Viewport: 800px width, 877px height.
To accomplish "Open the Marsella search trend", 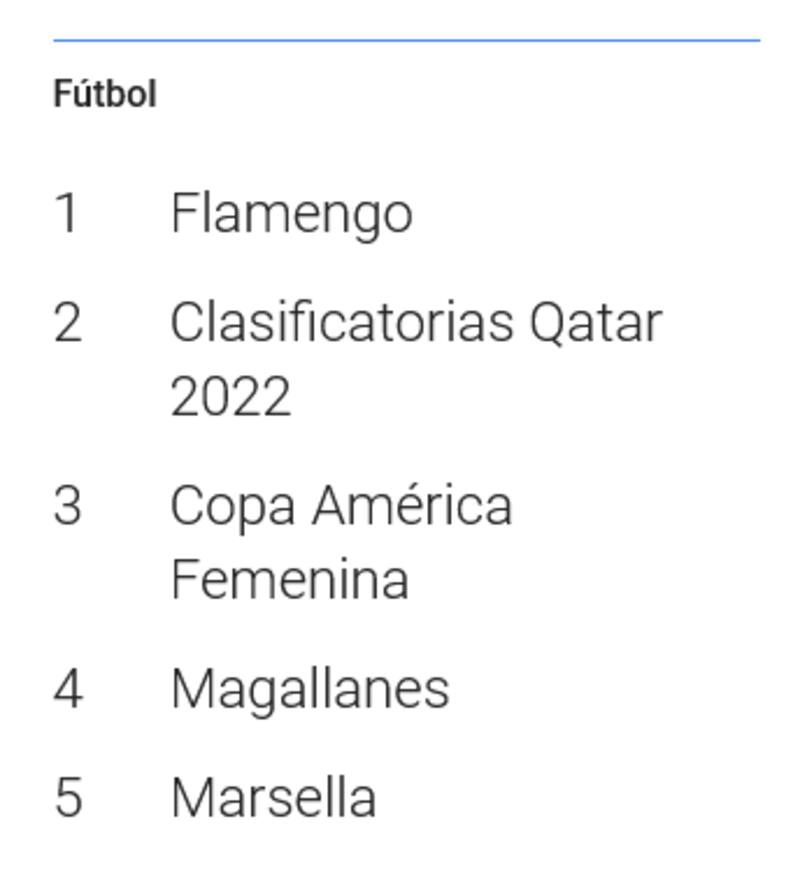I will click(273, 798).
